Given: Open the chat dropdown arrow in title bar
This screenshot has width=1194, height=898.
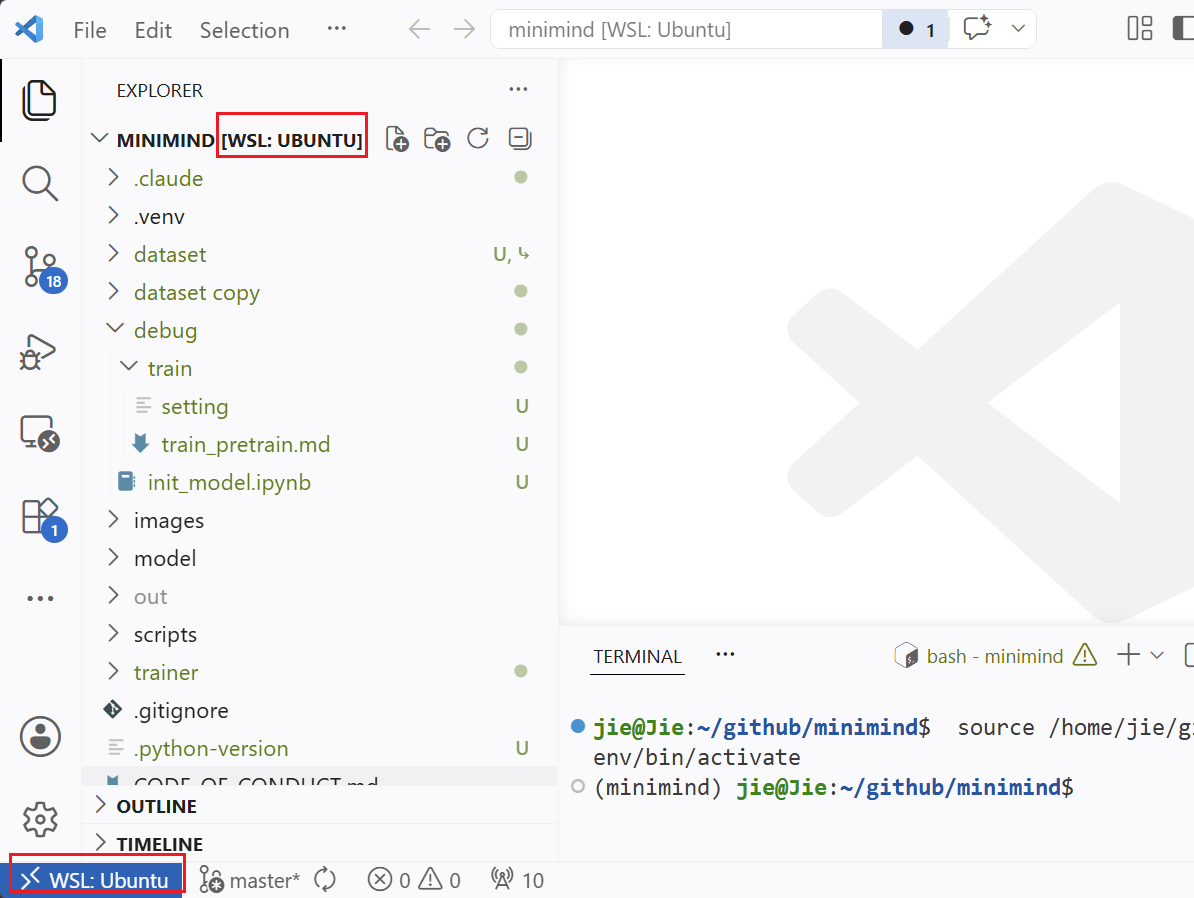Looking at the screenshot, I should click(1018, 29).
